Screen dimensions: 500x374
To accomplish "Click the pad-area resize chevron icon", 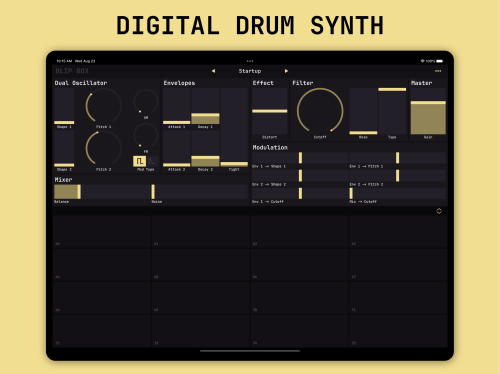I will coord(439,211).
